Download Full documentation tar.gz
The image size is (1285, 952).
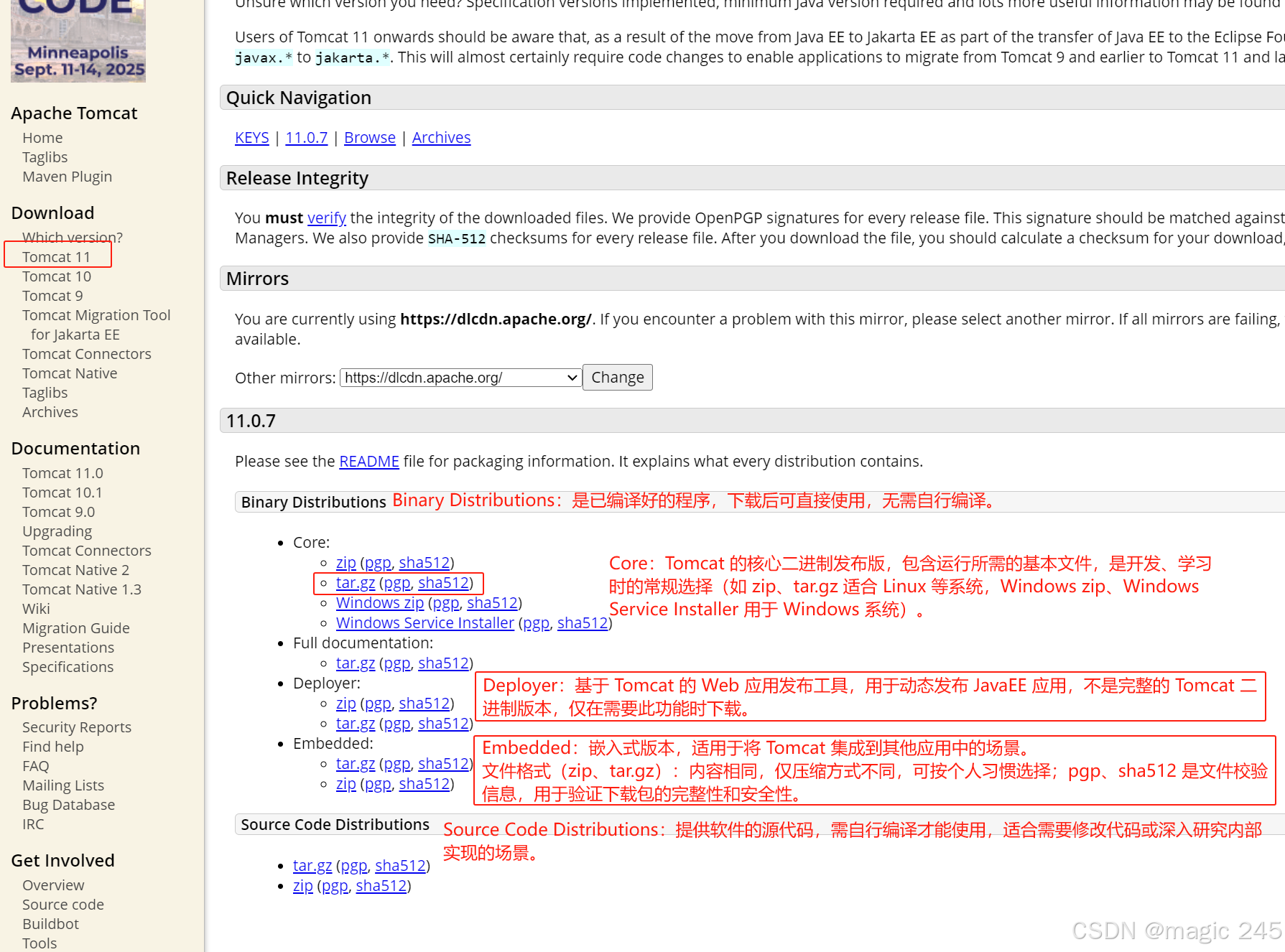[356, 663]
